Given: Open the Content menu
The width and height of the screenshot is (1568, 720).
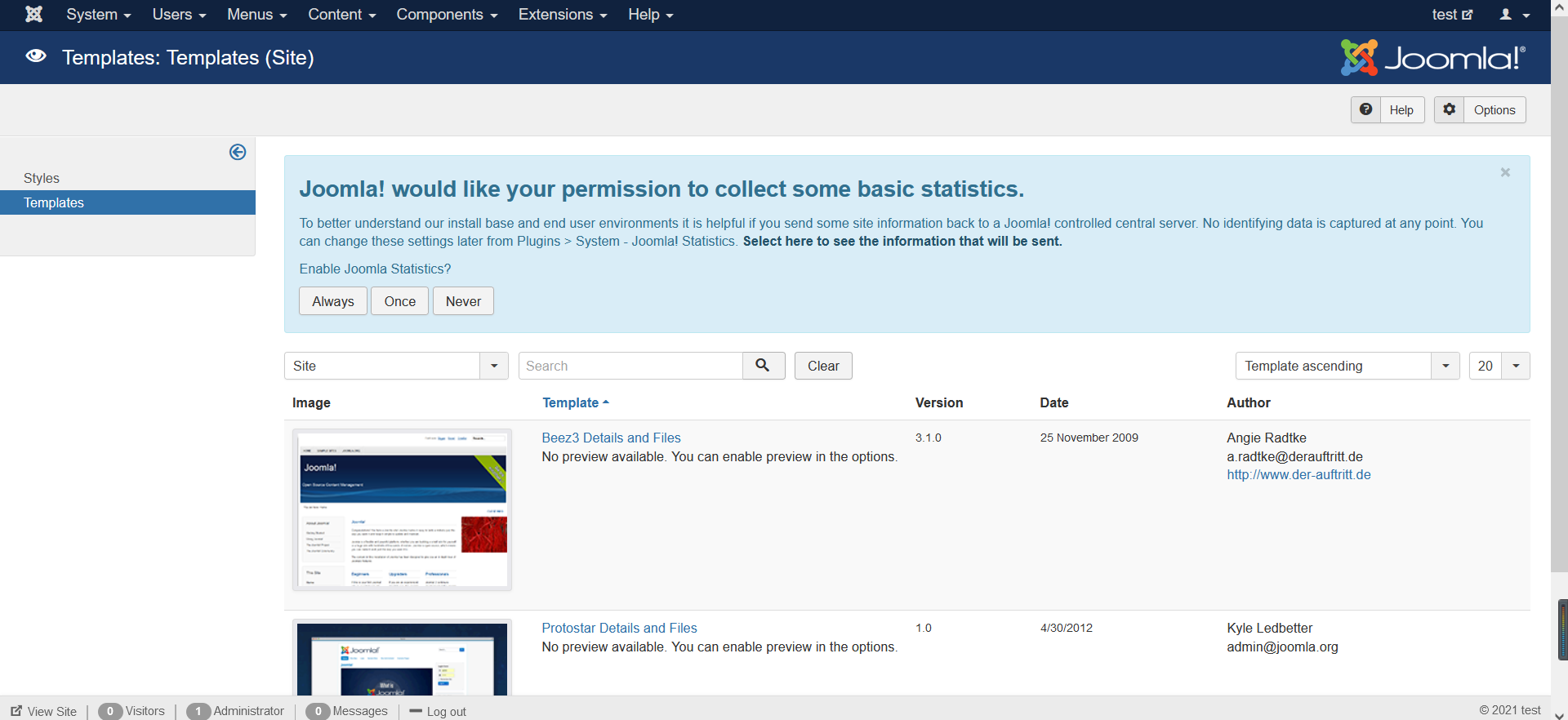Looking at the screenshot, I should coord(342,15).
